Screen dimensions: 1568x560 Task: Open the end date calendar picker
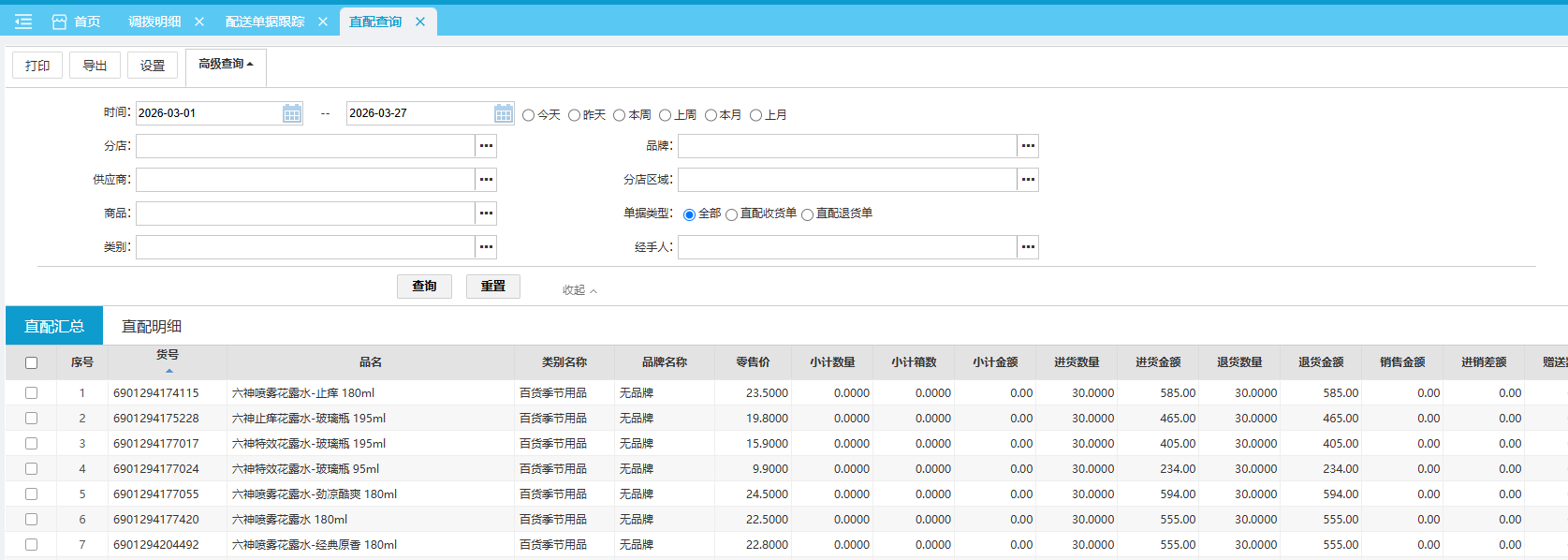coord(504,113)
